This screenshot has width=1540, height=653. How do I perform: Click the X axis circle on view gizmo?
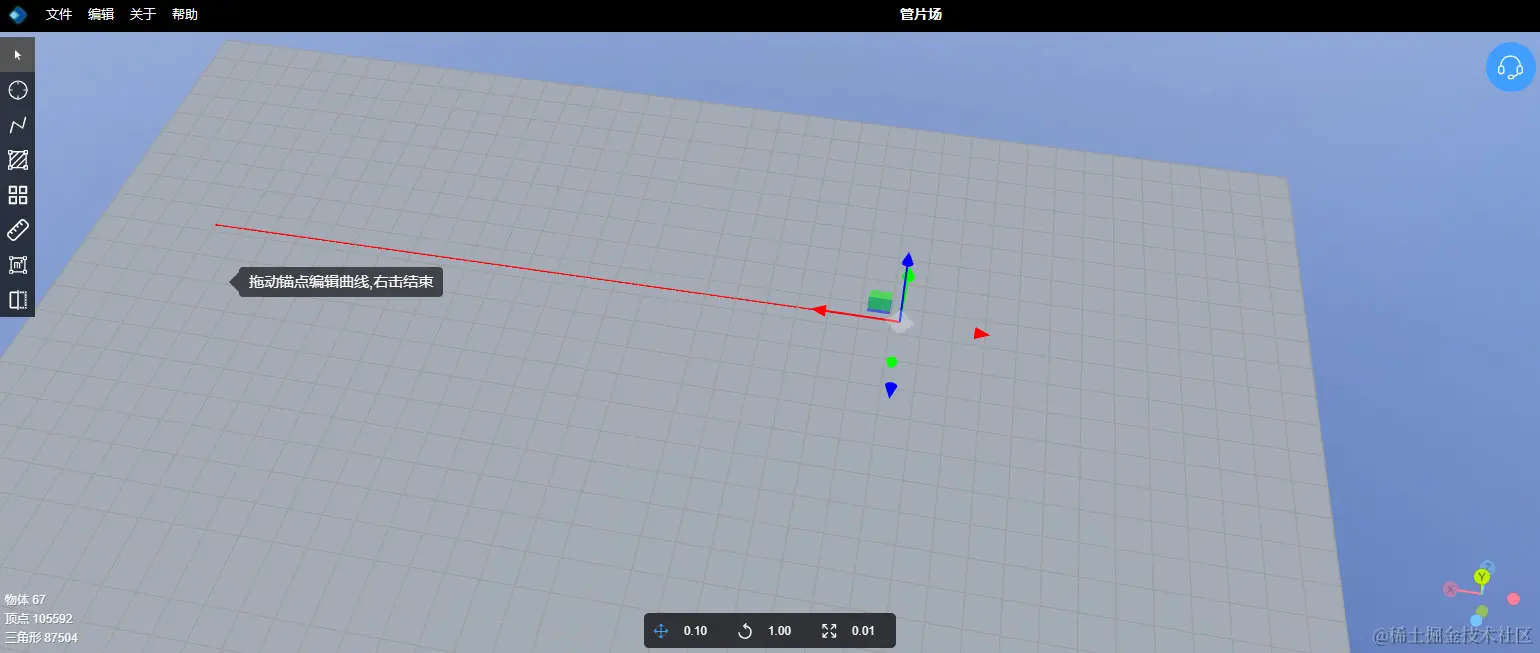pyautogui.click(x=1450, y=590)
